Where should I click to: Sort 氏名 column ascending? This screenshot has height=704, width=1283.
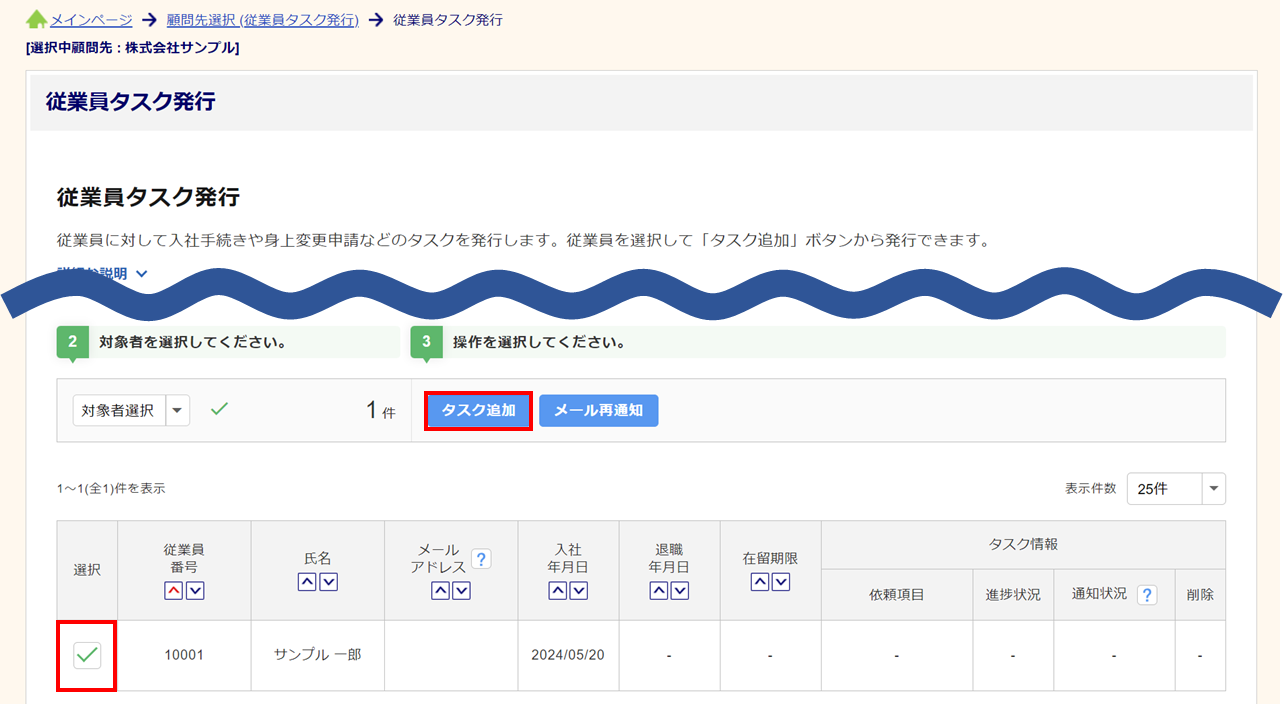point(307,582)
